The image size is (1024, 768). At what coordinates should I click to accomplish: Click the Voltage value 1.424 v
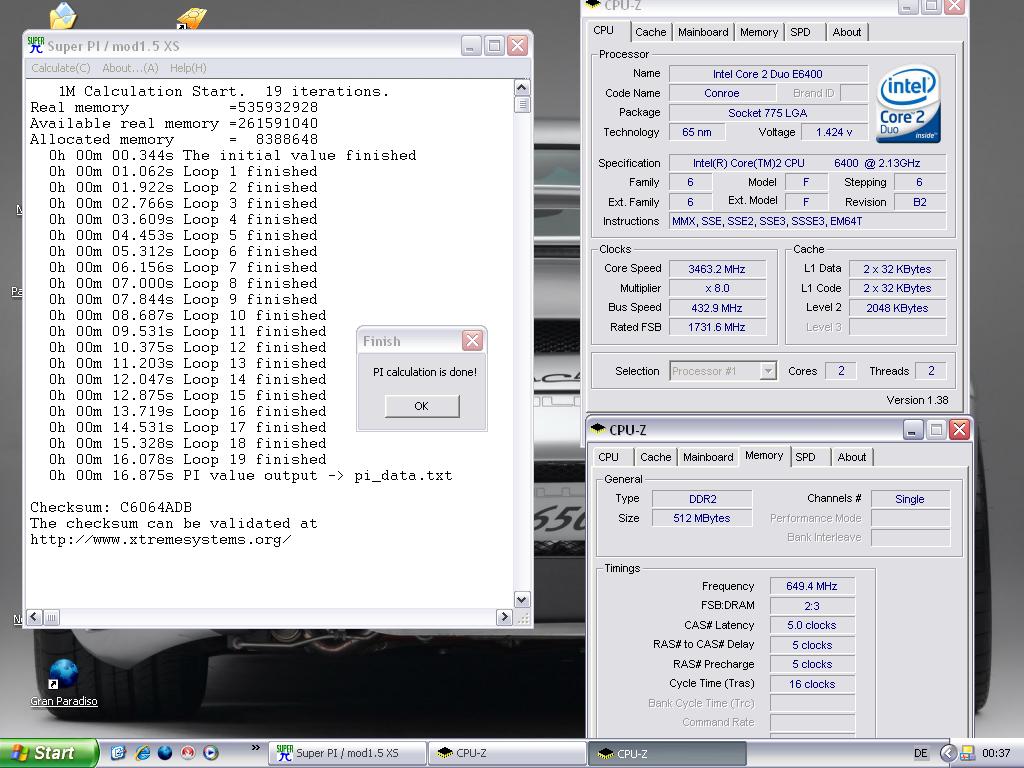click(834, 132)
